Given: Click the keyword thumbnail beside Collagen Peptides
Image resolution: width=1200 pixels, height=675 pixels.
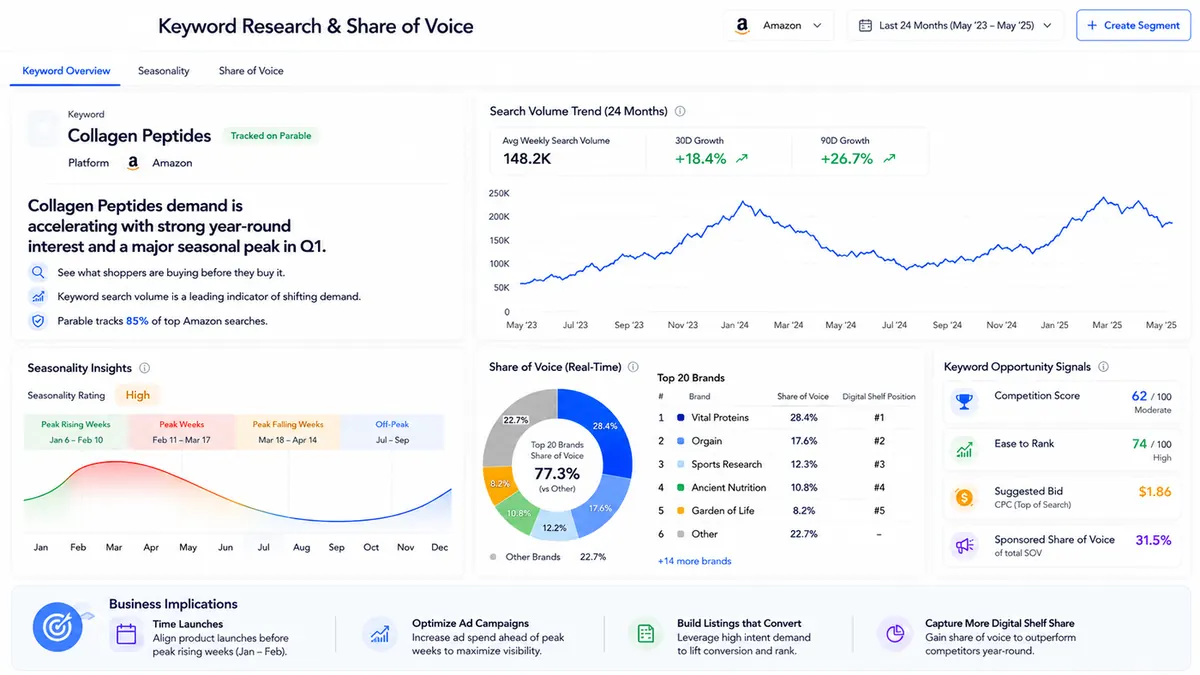Looking at the screenshot, I should coord(43,130).
